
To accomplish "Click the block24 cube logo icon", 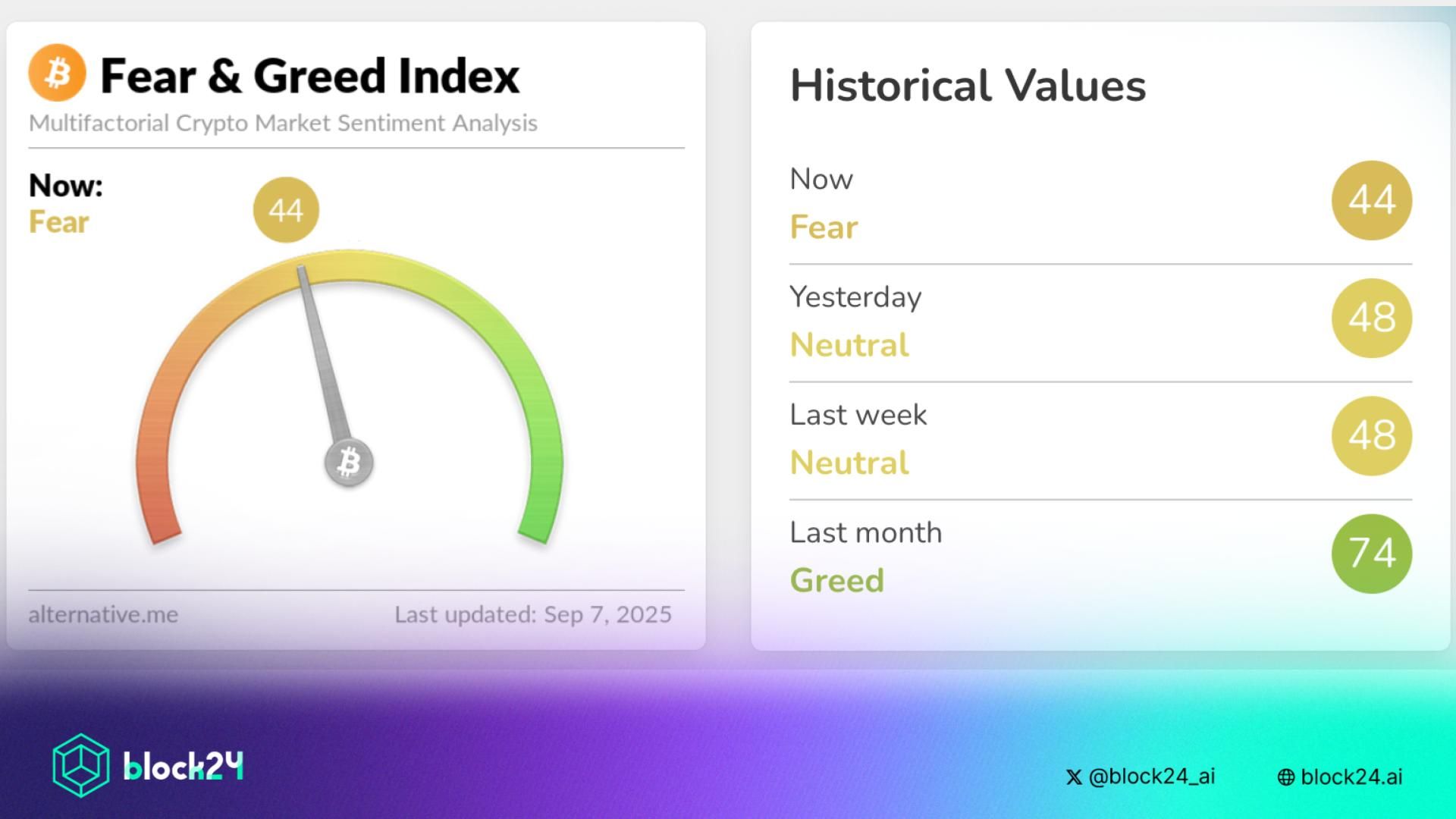I will [x=80, y=765].
